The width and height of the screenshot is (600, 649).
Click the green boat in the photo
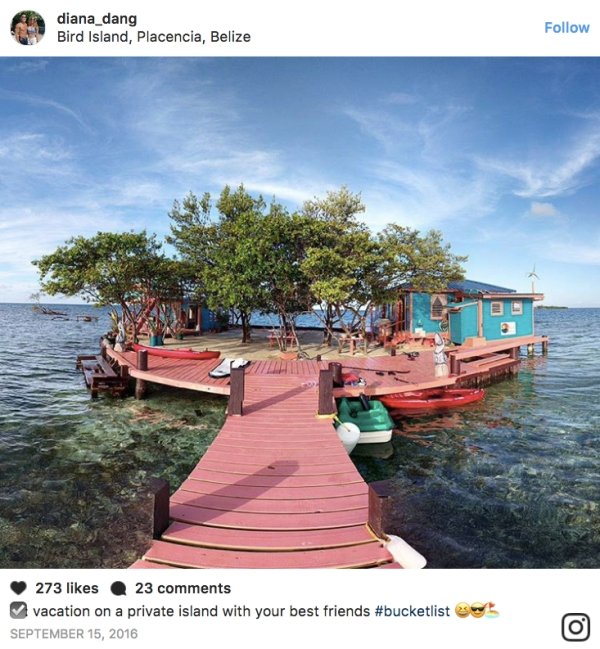tap(364, 419)
